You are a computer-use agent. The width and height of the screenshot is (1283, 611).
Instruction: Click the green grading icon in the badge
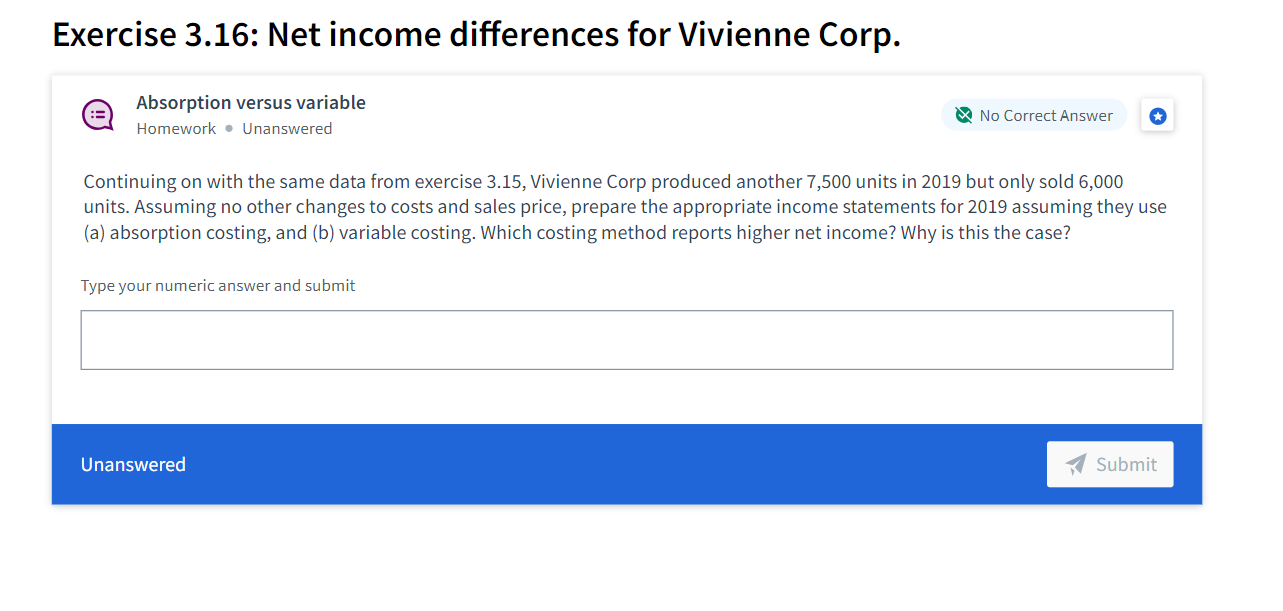pyautogui.click(x=963, y=114)
